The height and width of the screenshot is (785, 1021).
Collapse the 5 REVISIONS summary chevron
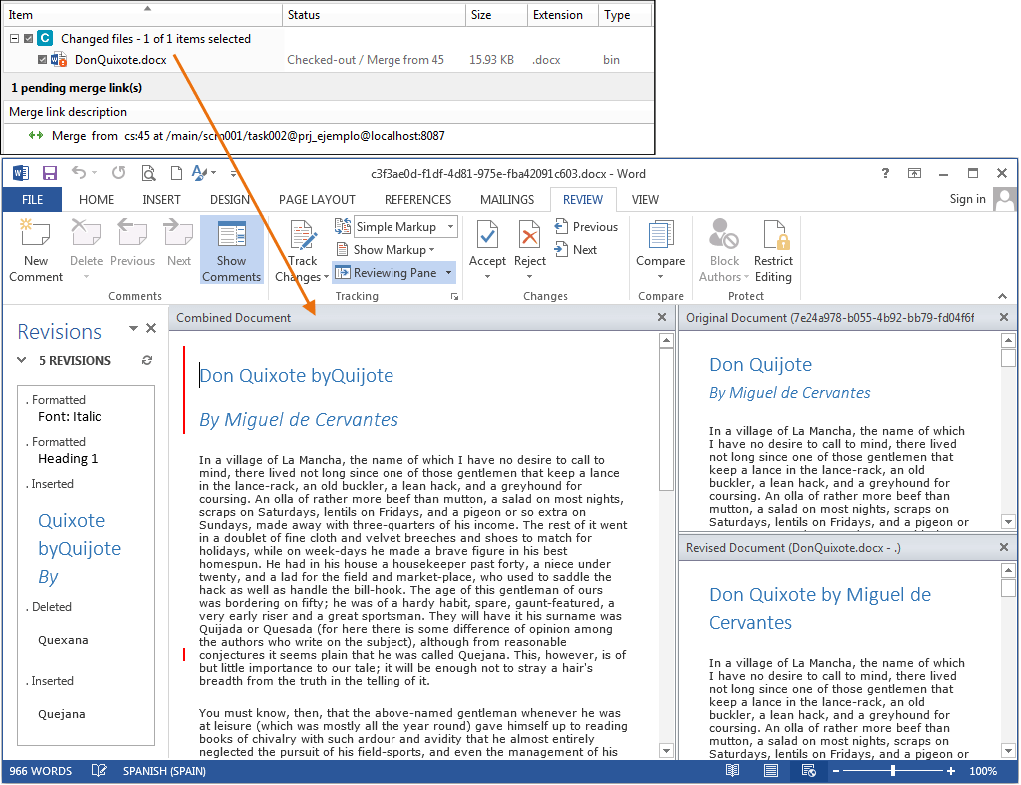(x=21, y=360)
